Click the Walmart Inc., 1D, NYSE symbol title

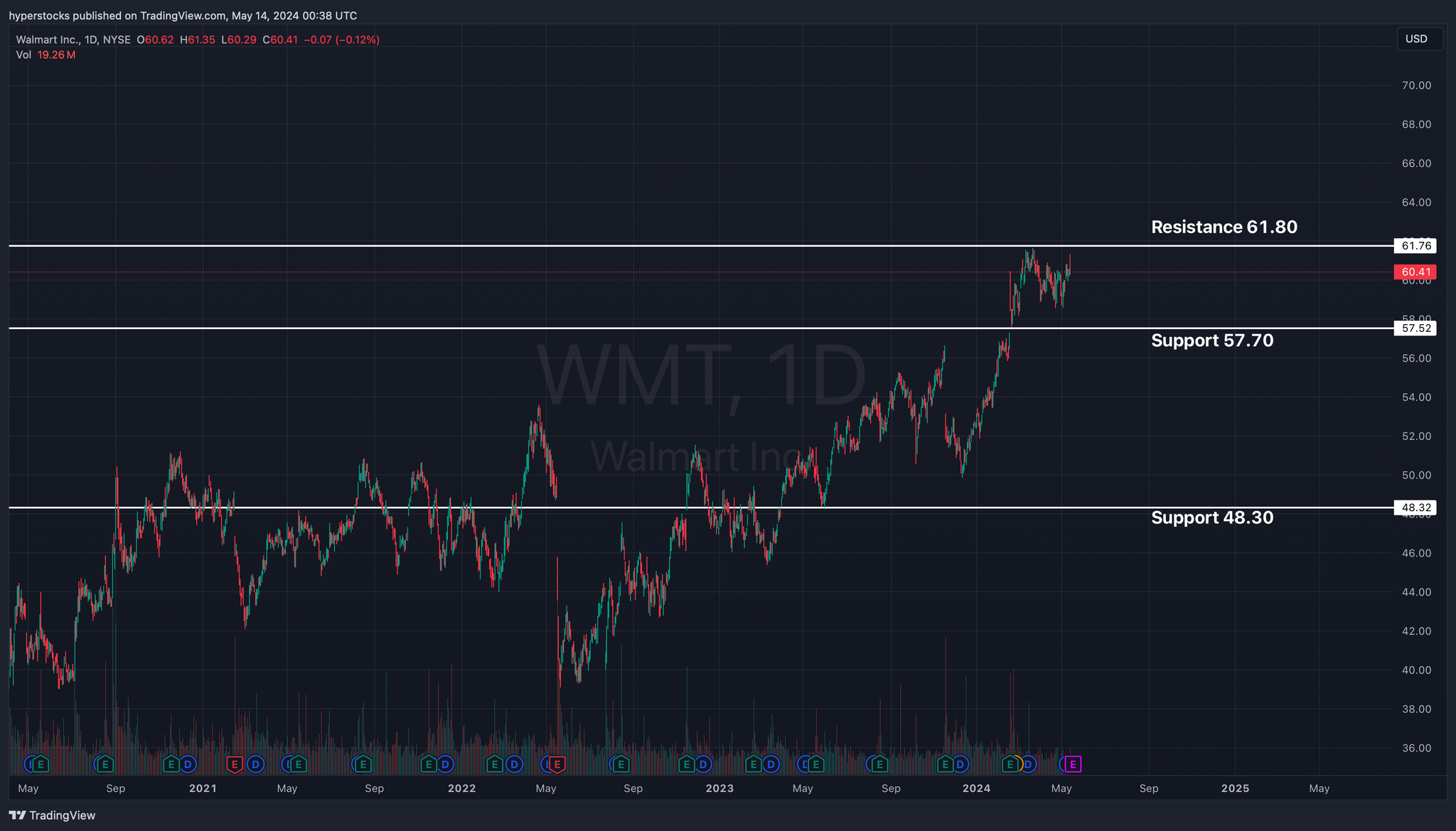[73, 40]
